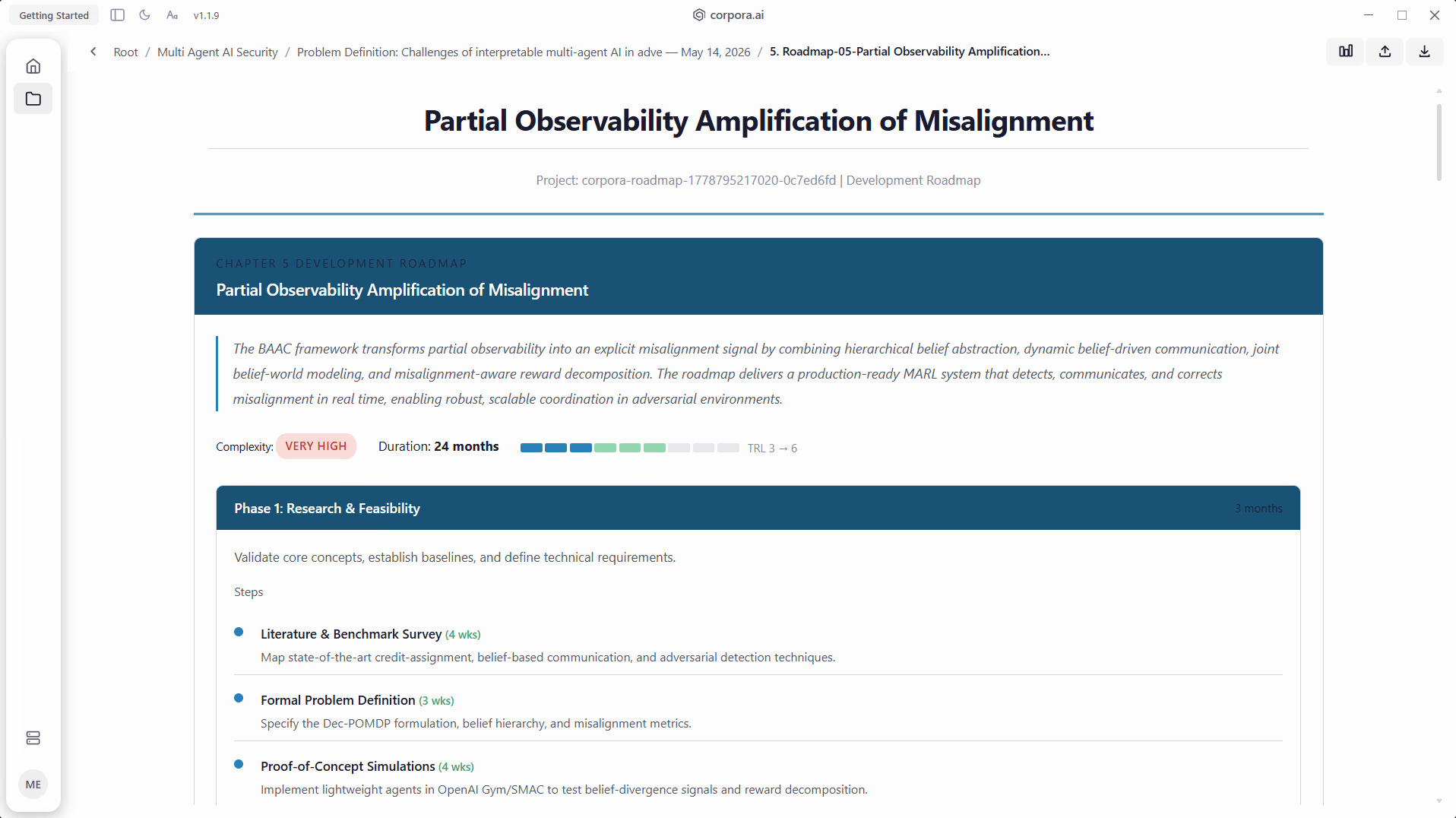Screen dimensions: 1456x818
Task: Open the folder library icon in sidebar
Action: (x=33, y=99)
